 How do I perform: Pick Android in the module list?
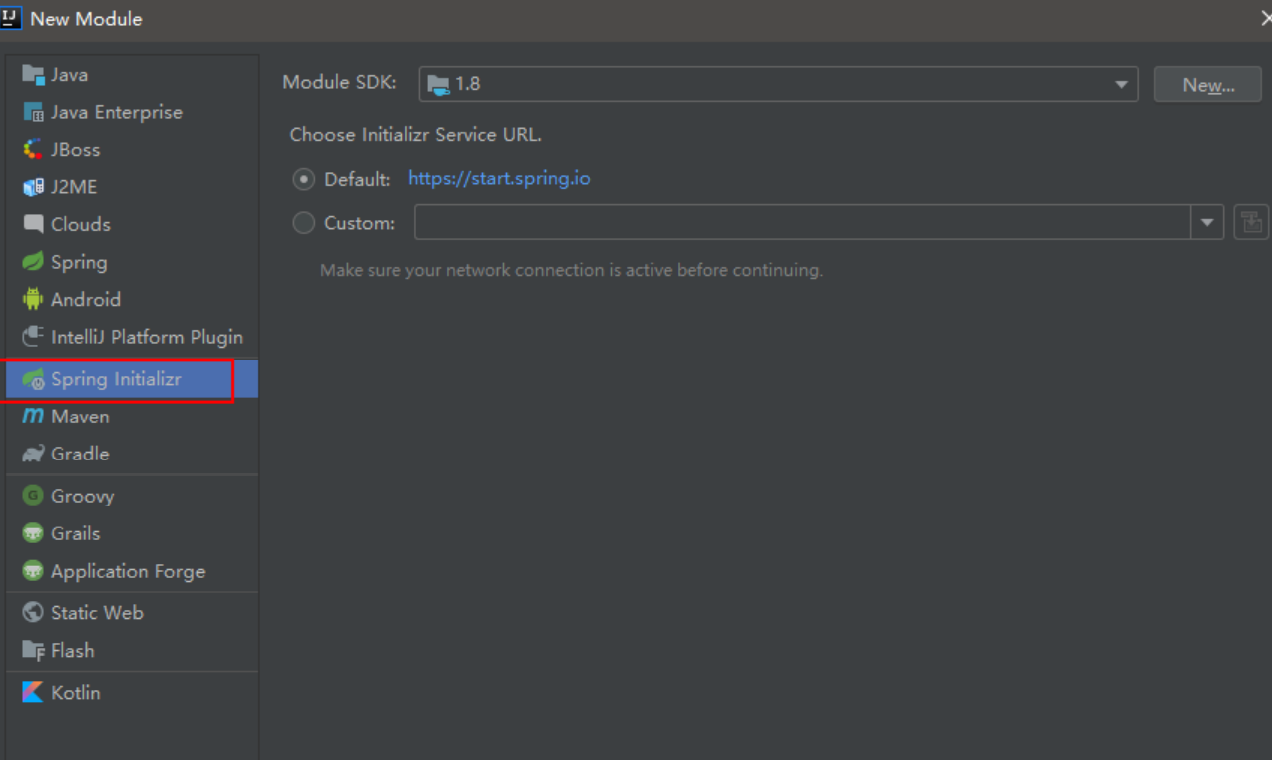coord(132,299)
